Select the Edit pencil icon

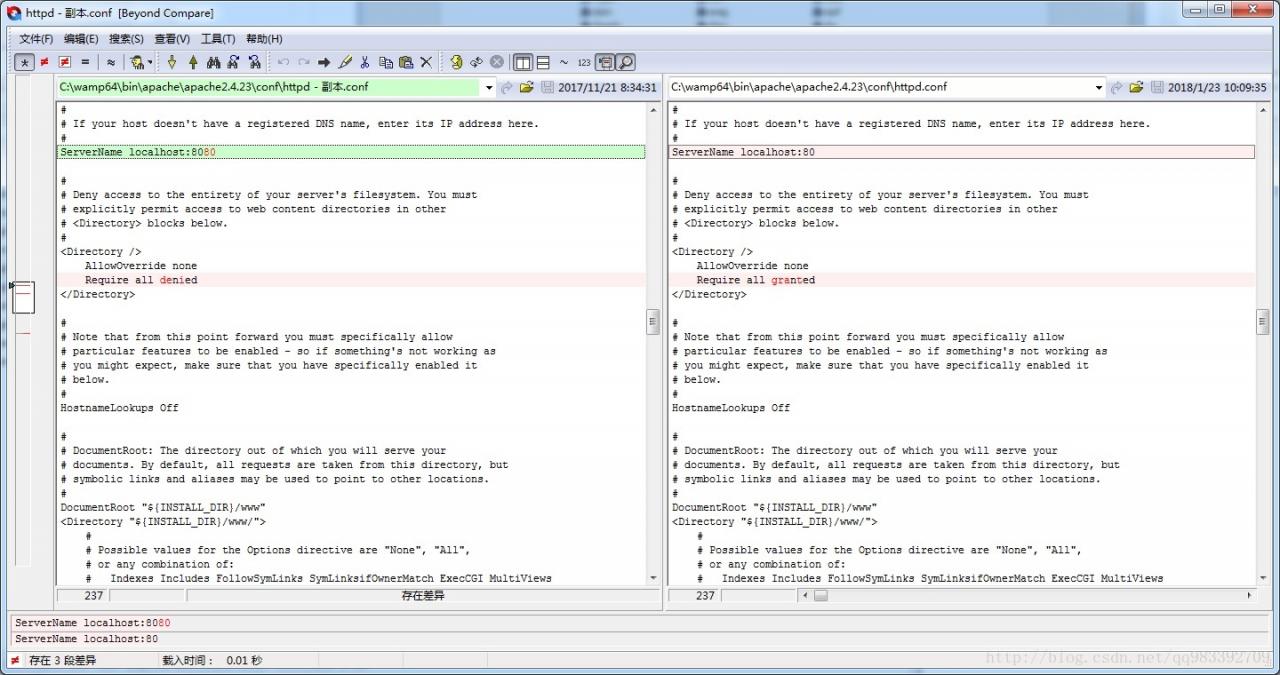pos(345,62)
